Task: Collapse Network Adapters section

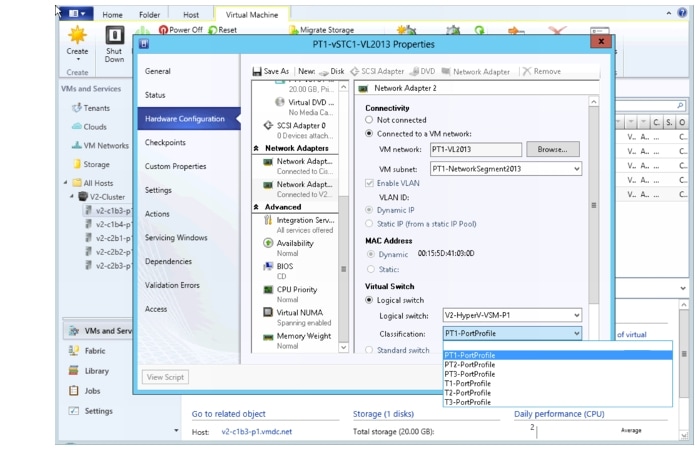Action: coord(256,148)
